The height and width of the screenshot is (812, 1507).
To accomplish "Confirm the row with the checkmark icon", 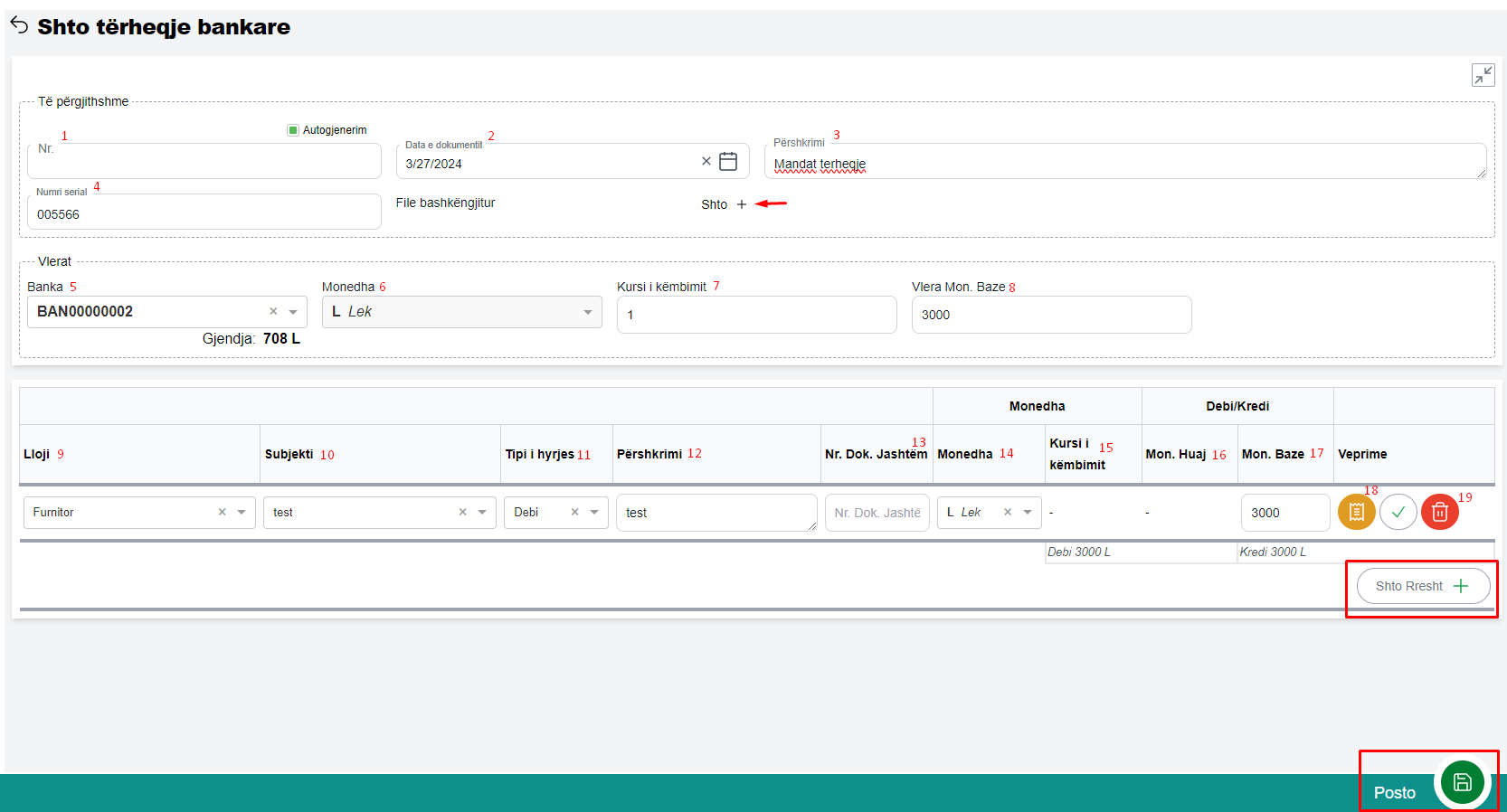I will (1398, 512).
